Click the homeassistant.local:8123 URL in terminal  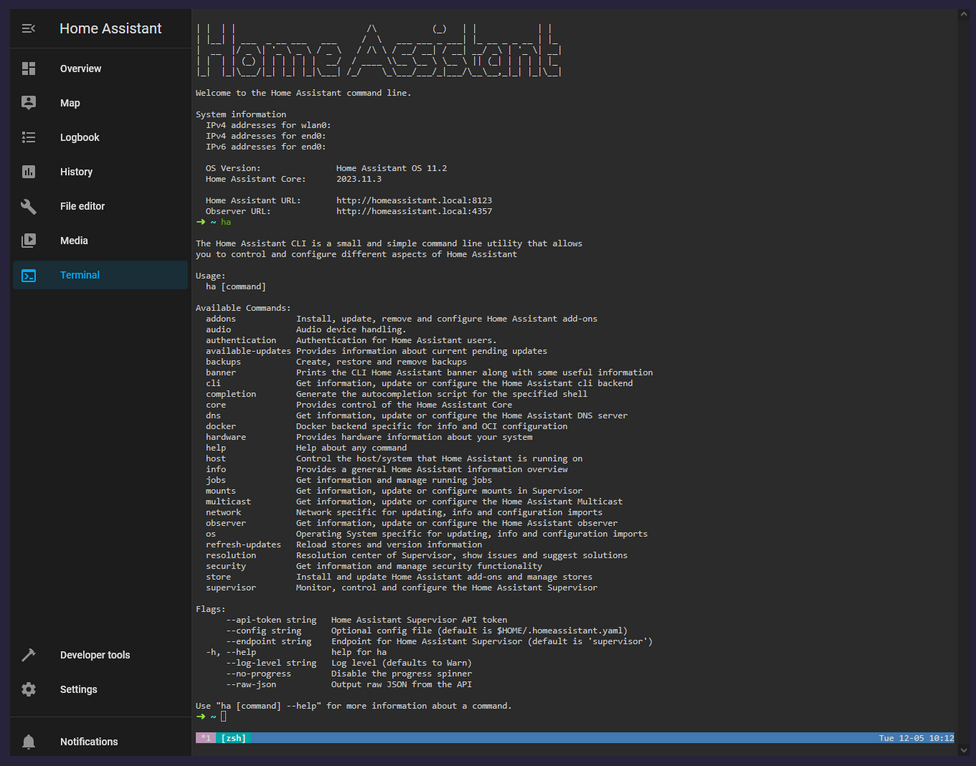[413, 200]
